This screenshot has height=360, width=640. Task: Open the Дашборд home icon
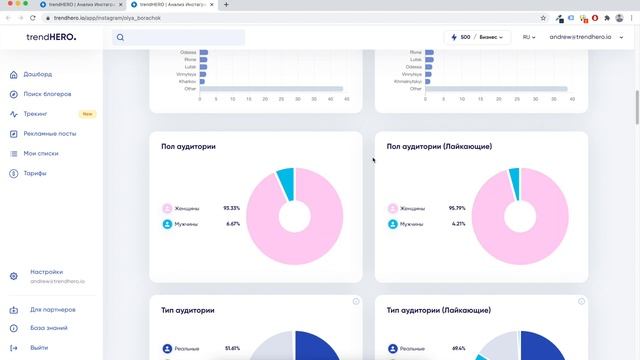click(13, 75)
